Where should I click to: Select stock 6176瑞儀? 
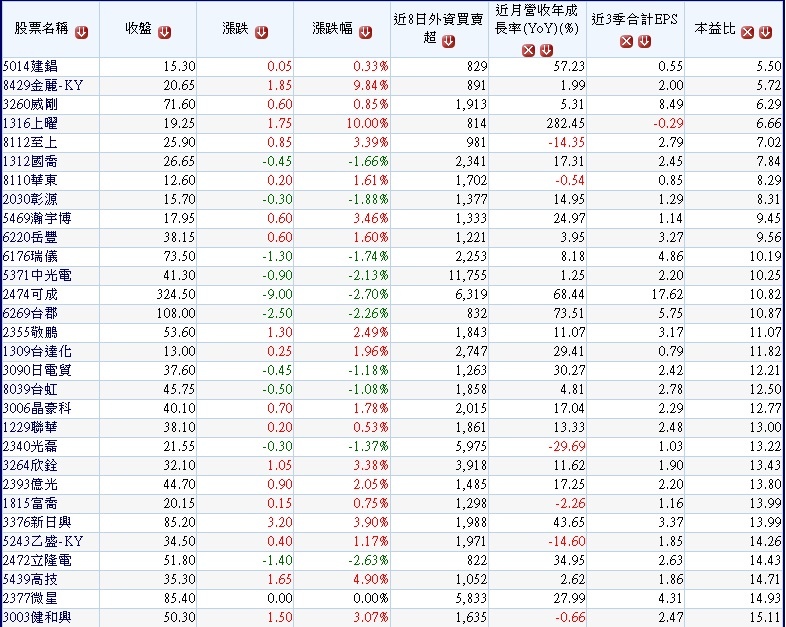pyautogui.click(x=31, y=257)
